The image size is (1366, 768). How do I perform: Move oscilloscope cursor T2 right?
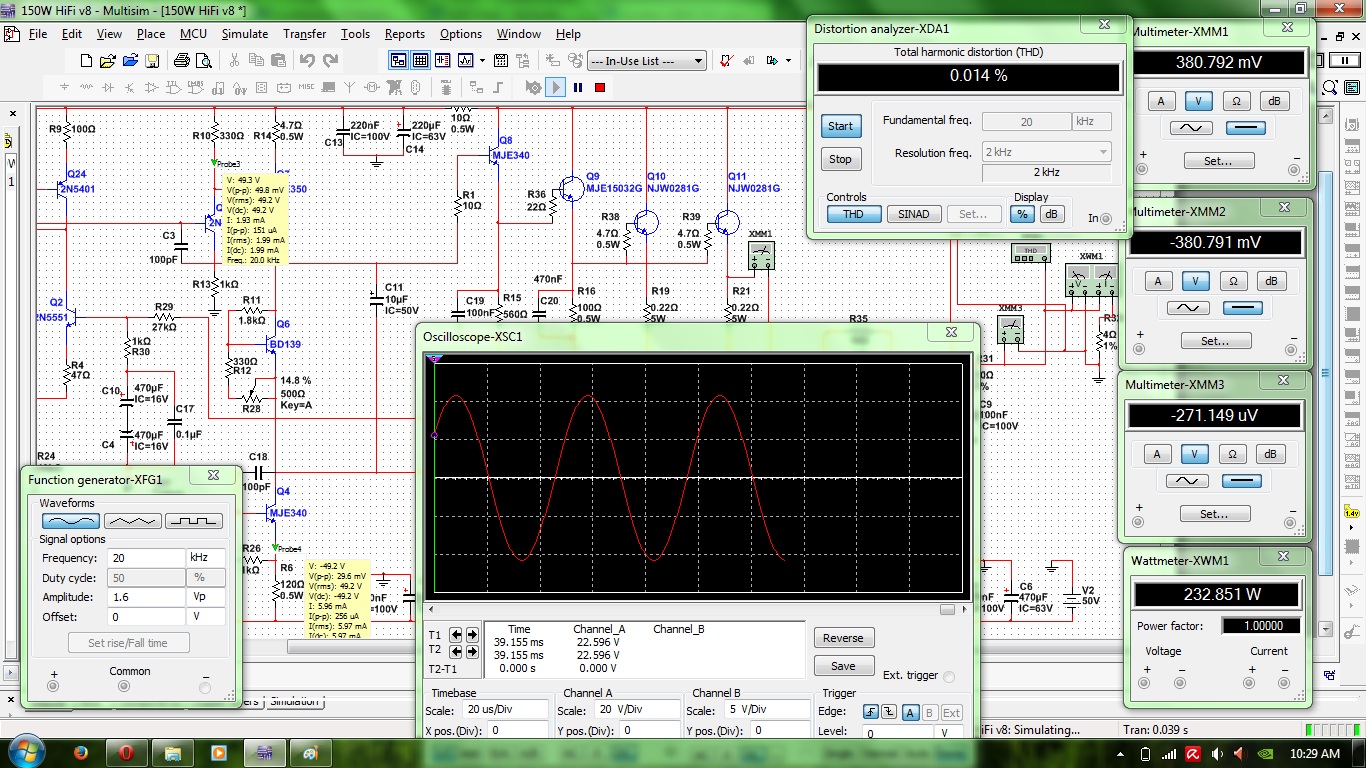point(471,650)
